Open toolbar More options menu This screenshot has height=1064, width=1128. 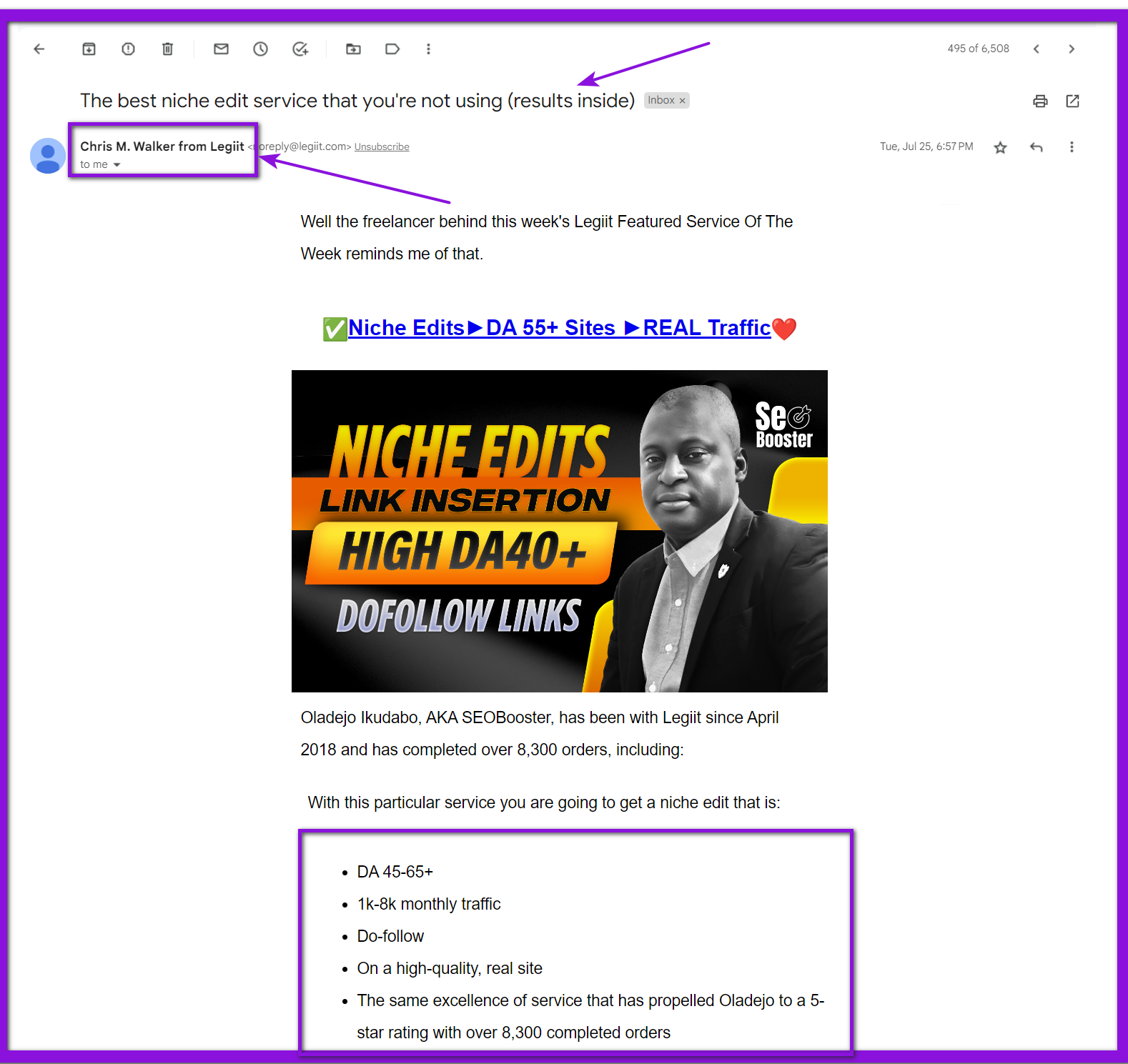coord(428,49)
